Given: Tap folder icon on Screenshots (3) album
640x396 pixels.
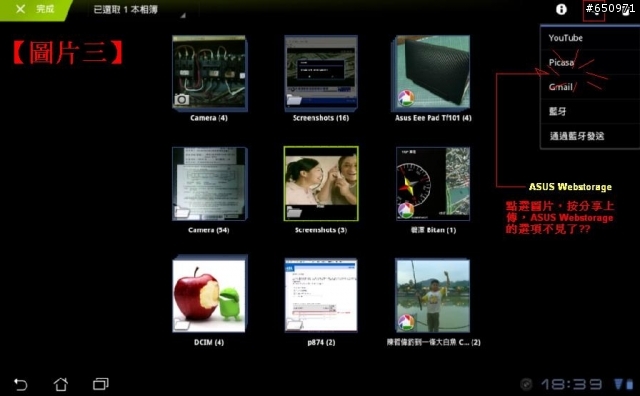Looking at the screenshot, I should pyautogui.click(x=294, y=212).
